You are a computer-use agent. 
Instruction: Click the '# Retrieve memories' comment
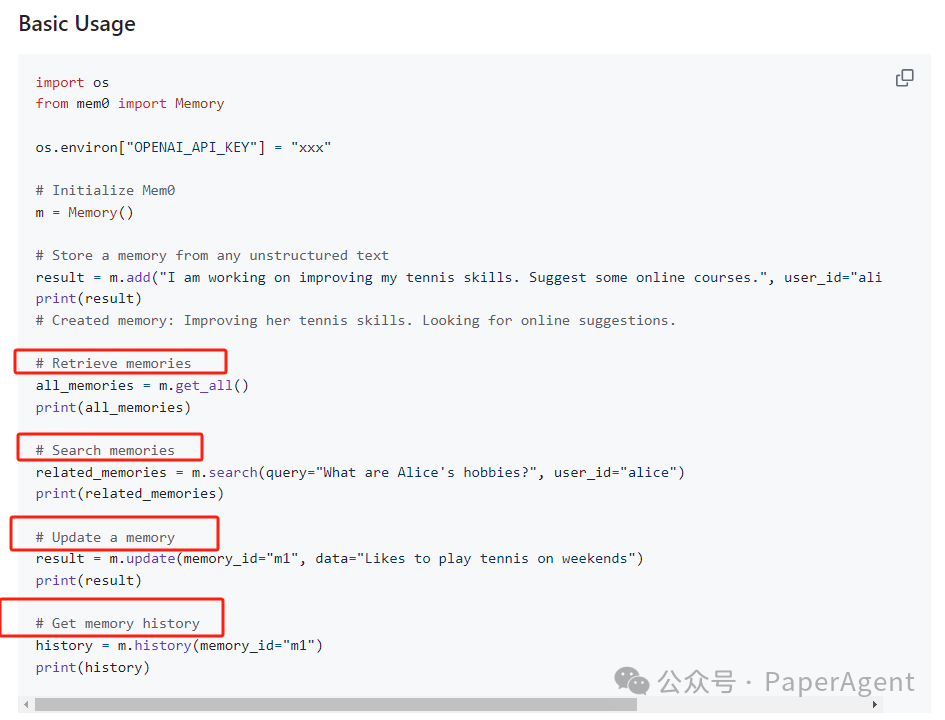point(113,363)
